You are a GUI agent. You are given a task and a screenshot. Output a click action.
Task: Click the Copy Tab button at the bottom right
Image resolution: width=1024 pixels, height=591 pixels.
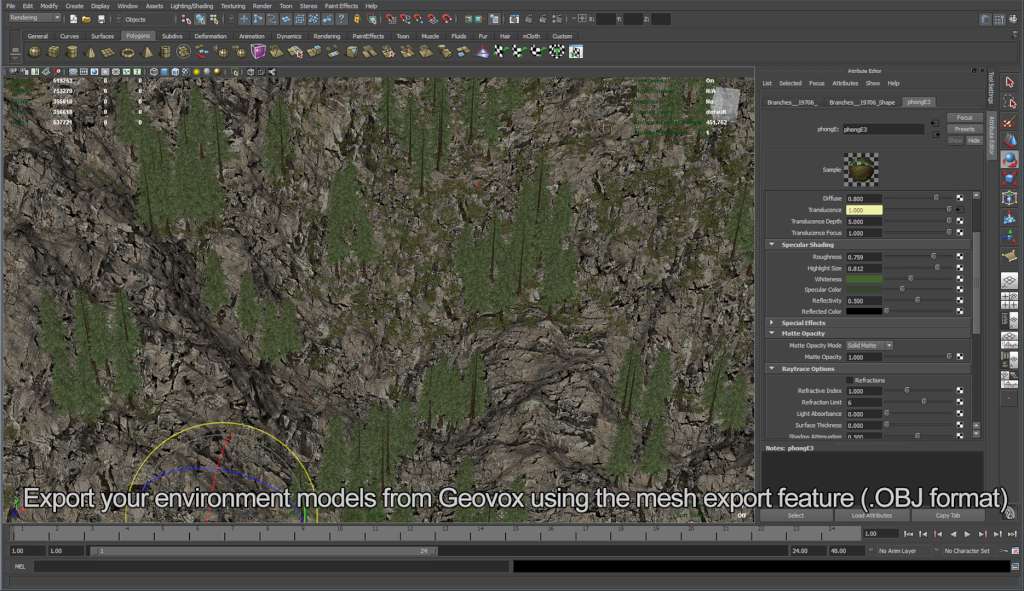pos(948,515)
